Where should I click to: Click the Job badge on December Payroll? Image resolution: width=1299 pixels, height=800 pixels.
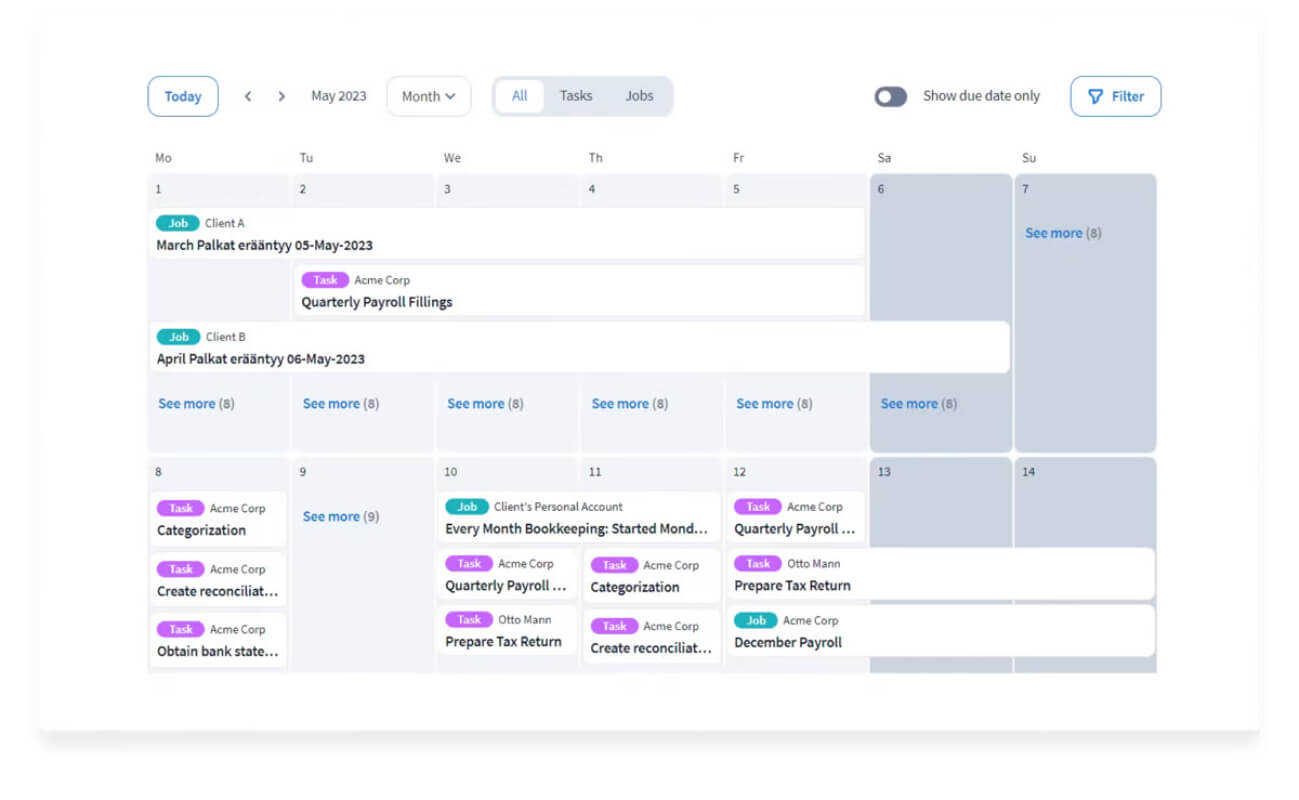[x=756, y=620]
